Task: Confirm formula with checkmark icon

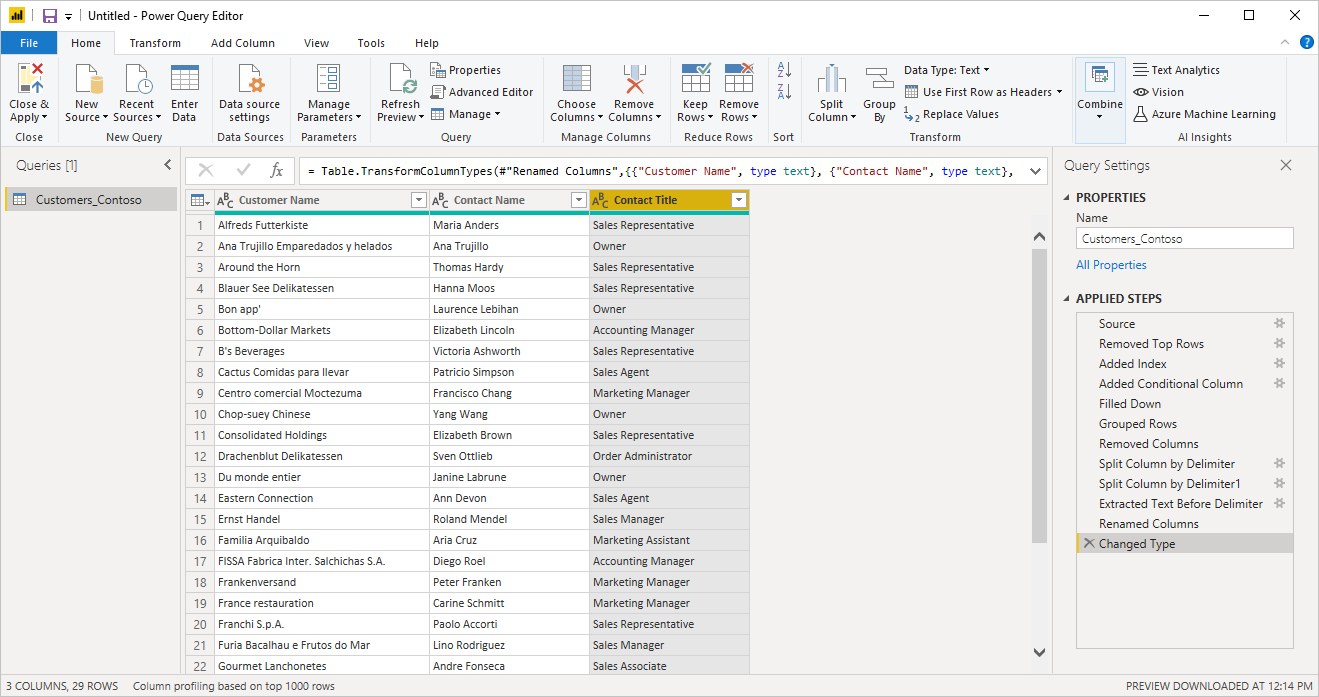Action: [x=243, y=171]
